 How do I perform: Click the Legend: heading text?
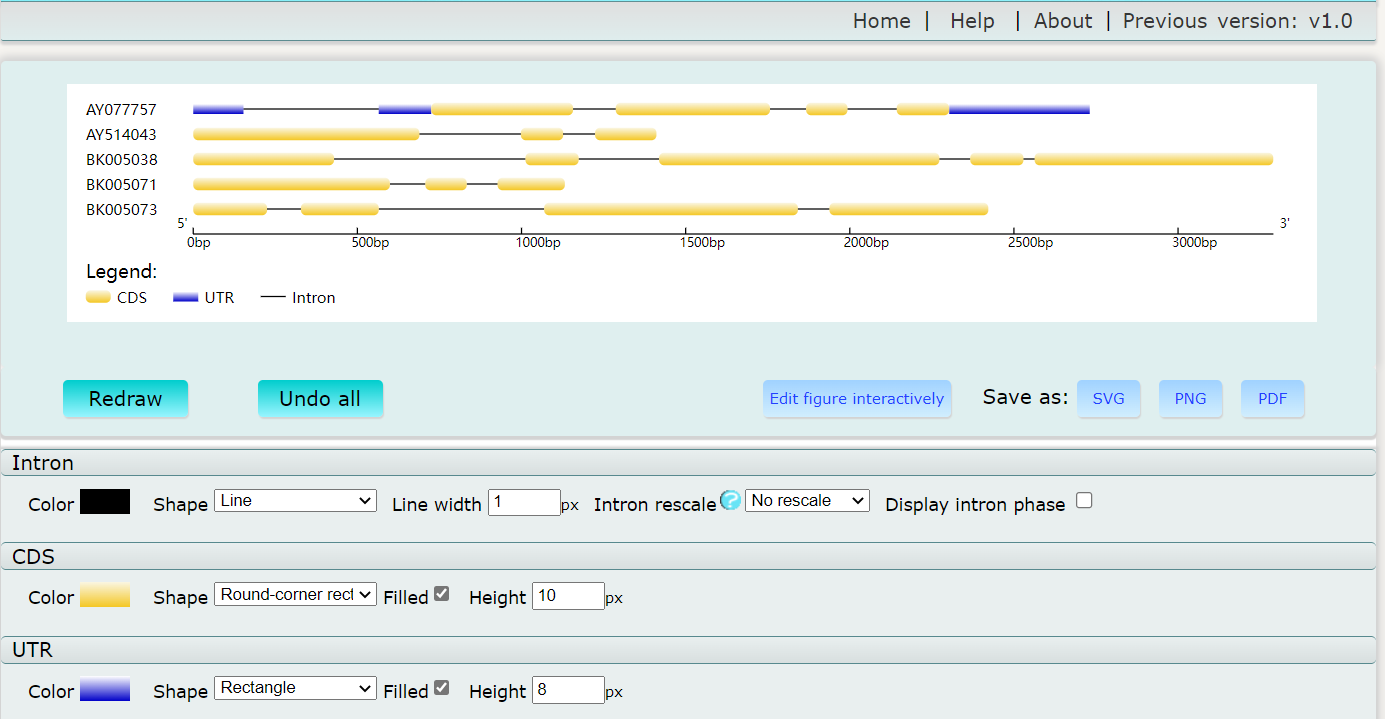(121, 272)
